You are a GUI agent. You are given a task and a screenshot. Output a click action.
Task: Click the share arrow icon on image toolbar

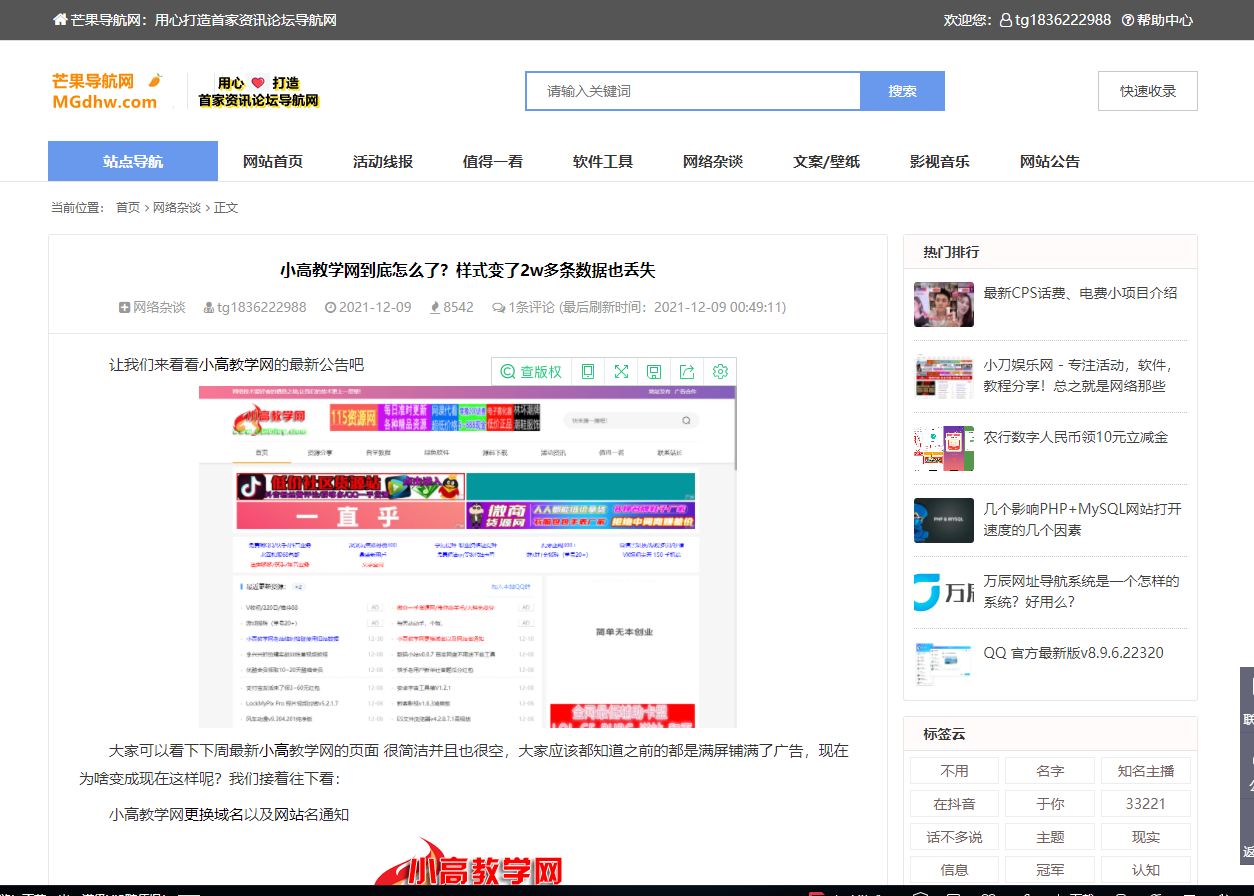click(687, 372)
